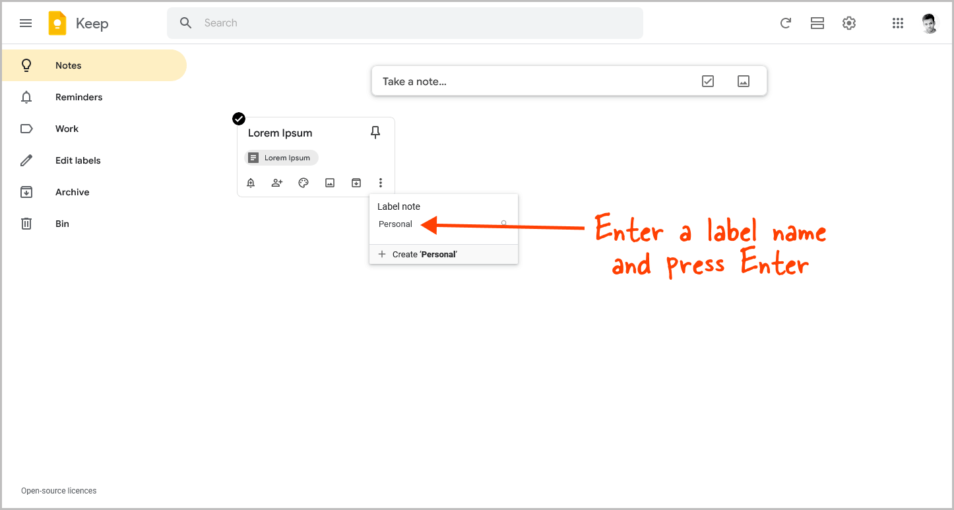This screenshot has height=510, width=954.
Task: Open the note's three-dot more menu
Action: click(381, 183)
